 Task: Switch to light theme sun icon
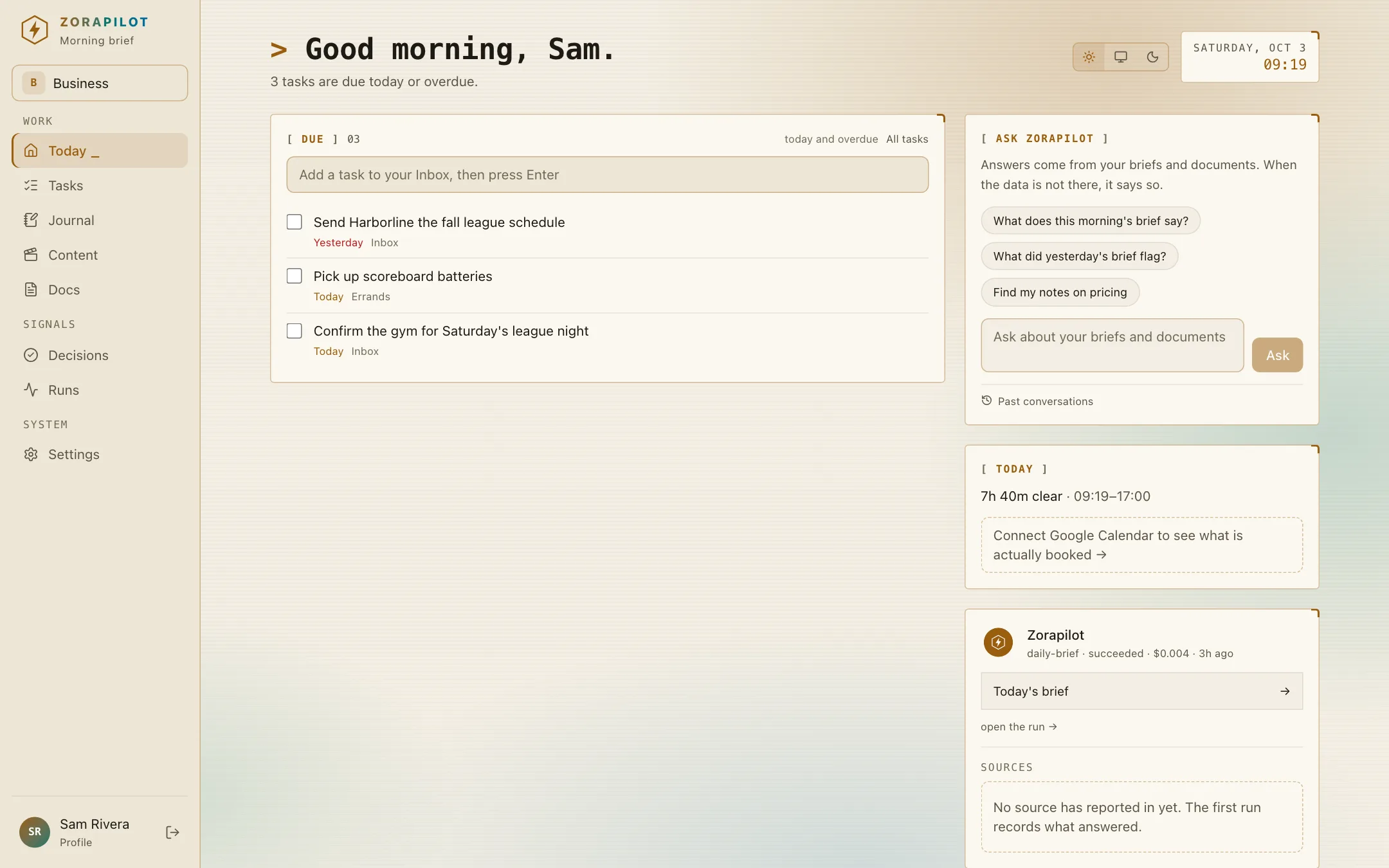[x=1089, y=57]
